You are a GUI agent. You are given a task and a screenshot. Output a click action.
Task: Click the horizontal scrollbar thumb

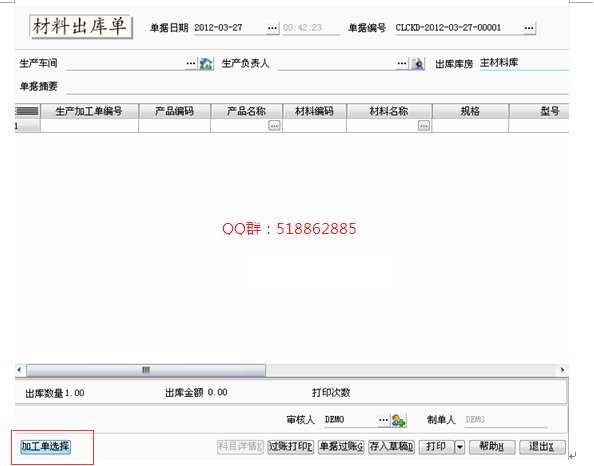[146, 370]
